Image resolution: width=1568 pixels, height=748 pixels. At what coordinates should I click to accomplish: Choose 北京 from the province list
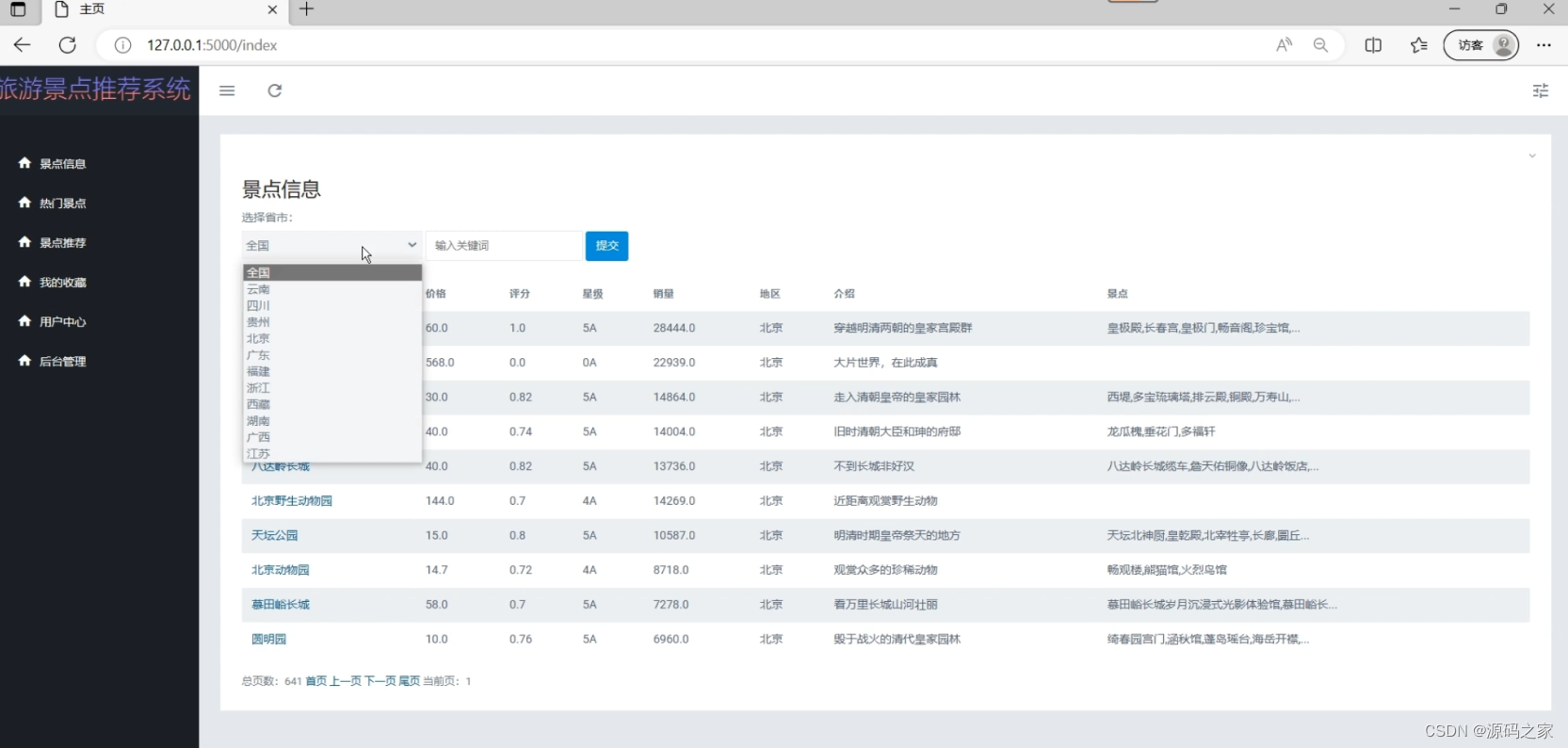point(331,338)
